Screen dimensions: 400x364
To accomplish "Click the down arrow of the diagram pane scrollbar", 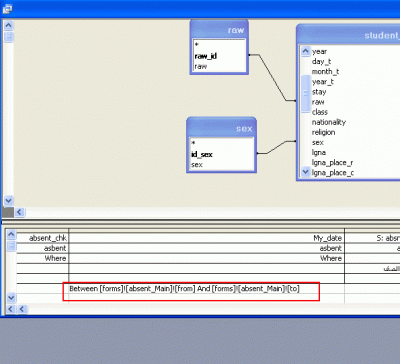I will pyautogui.click(x=9, y=200).
